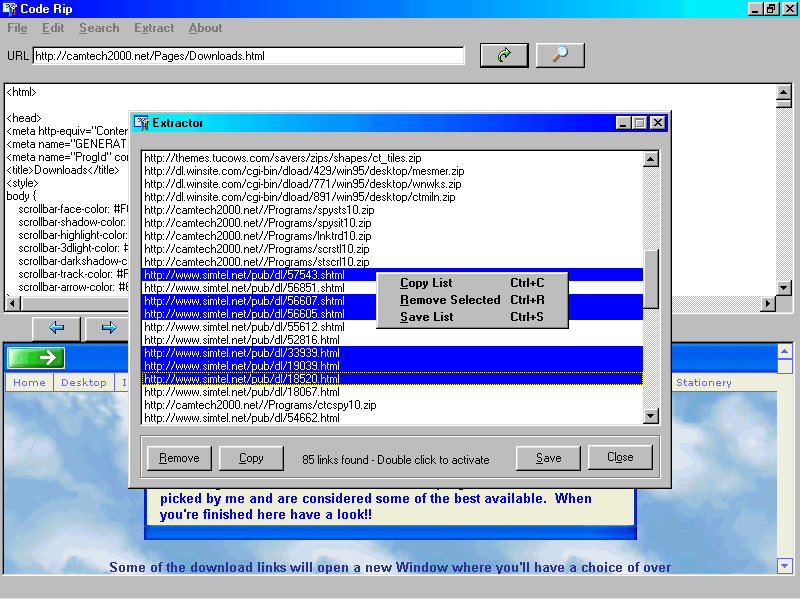Click the web page scroll down arrow

pyautogui.click(x=784, y=565)
